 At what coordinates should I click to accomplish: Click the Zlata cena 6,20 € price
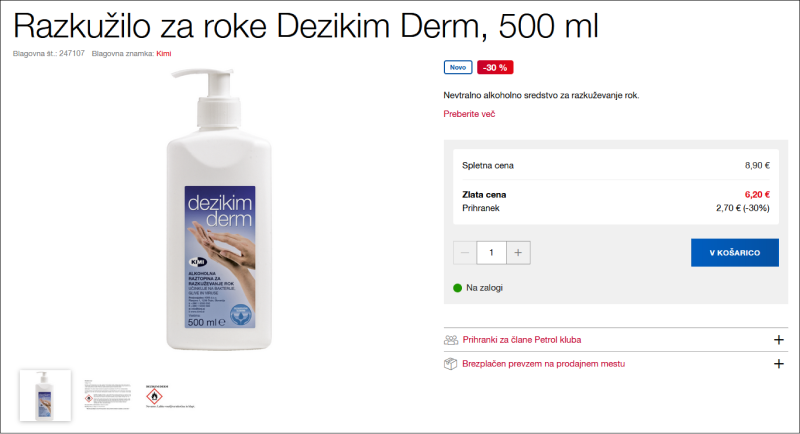coord(757,194)
